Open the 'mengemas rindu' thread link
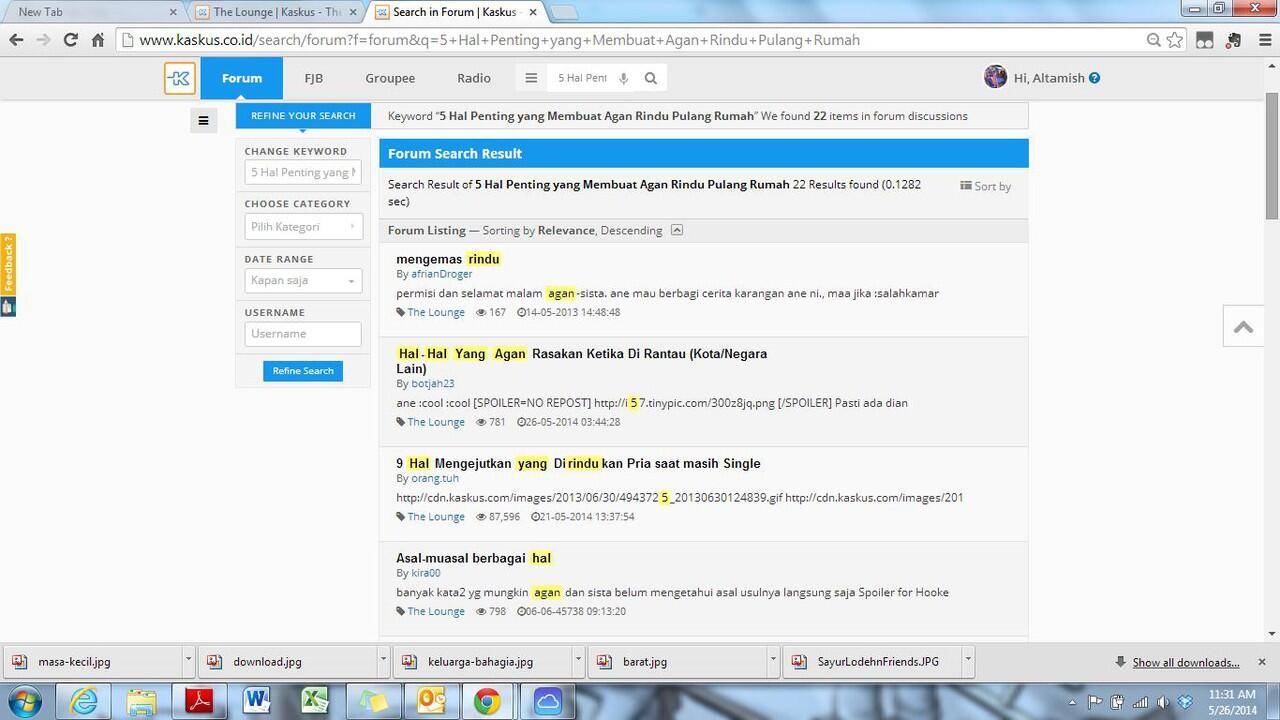 click(447, 259)
